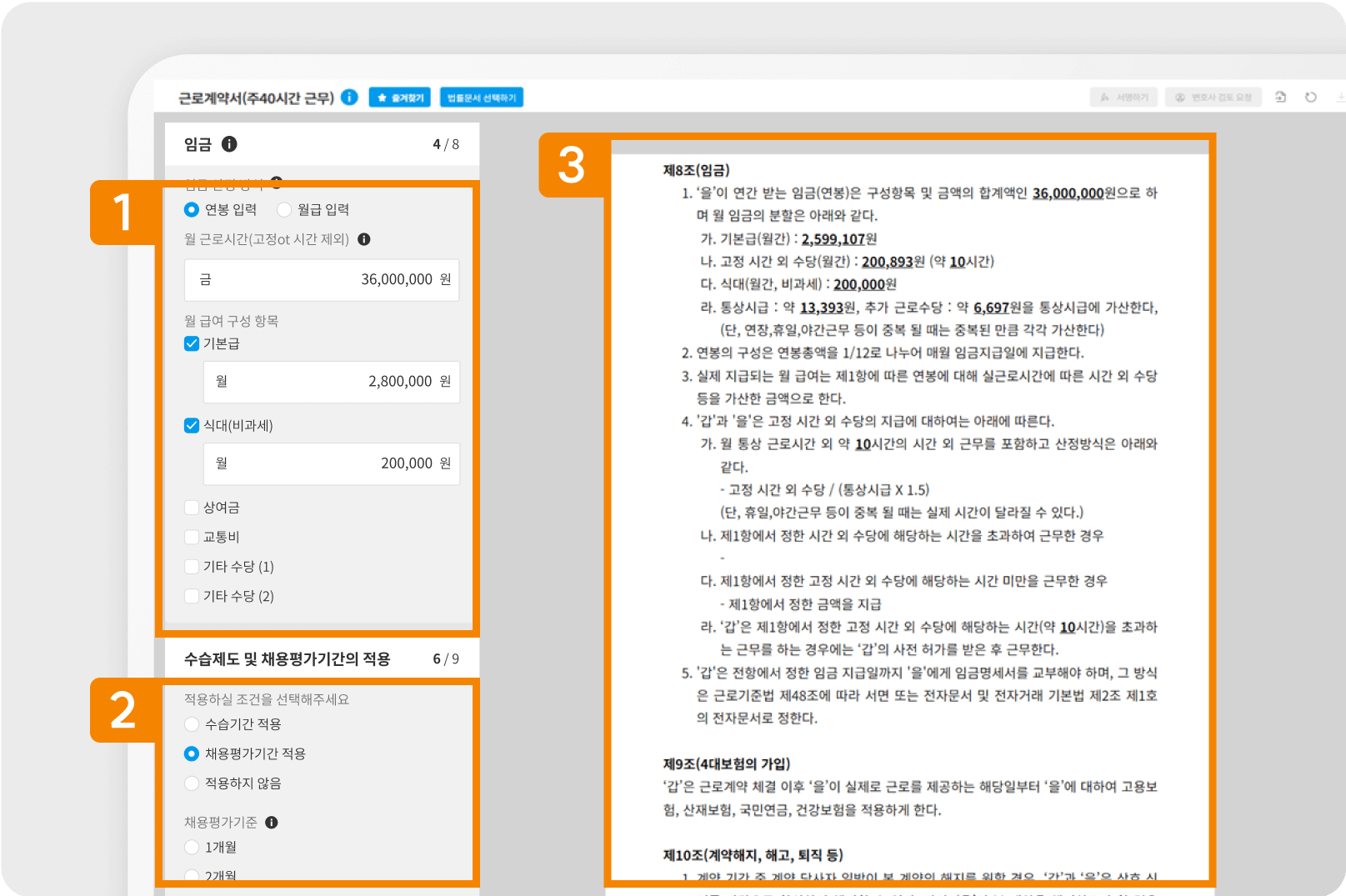This screenshot has width=1346, height=896.
Task: Click the annual salary field showing 36,000,000
Action: (322, 280)
